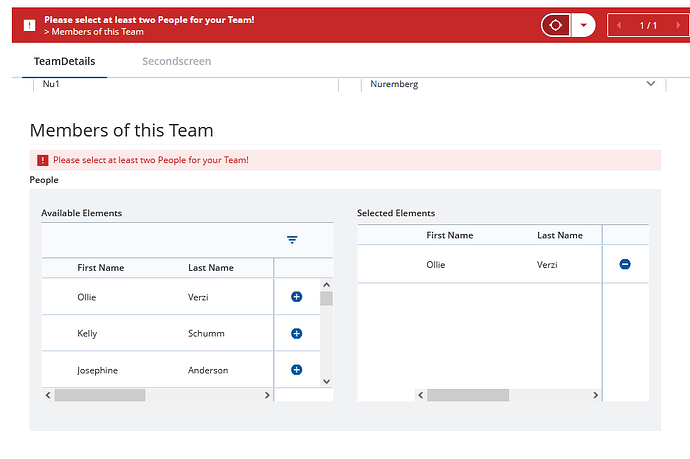Select the 'Ollie' cell in Available Elements
The width and height of the screenshot is (690, 459).
coord(87,297)
